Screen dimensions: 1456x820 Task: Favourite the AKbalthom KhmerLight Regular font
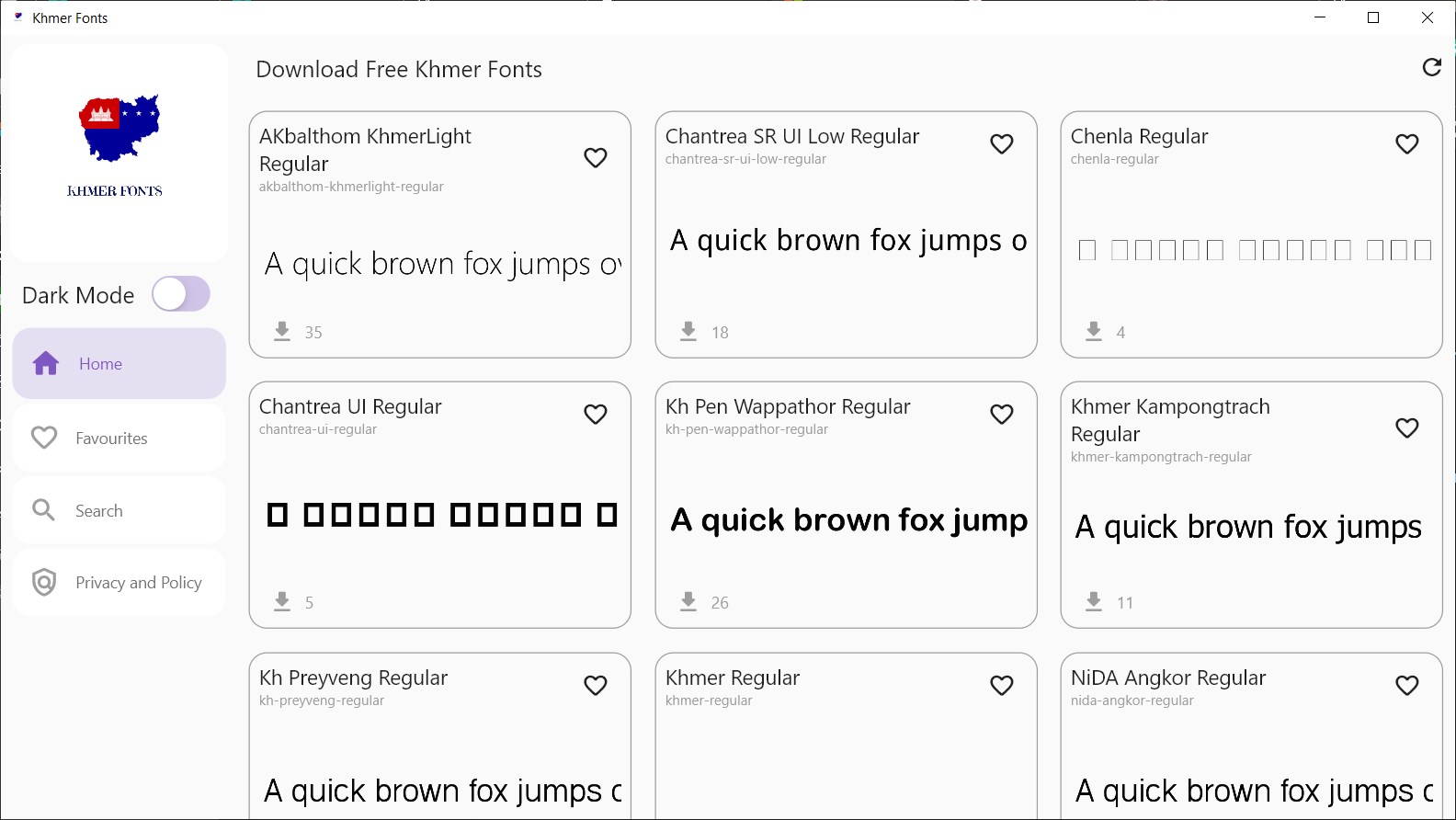596,158
